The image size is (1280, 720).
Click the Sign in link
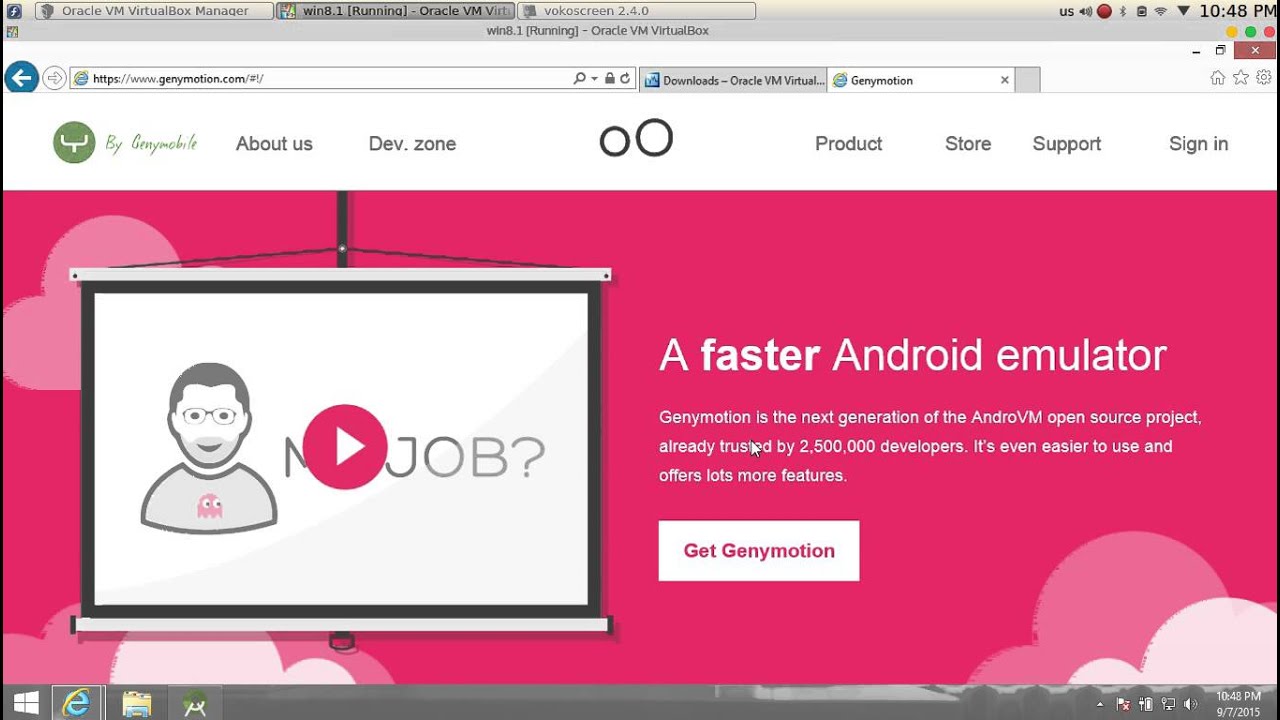click(x=1198, y=144)
